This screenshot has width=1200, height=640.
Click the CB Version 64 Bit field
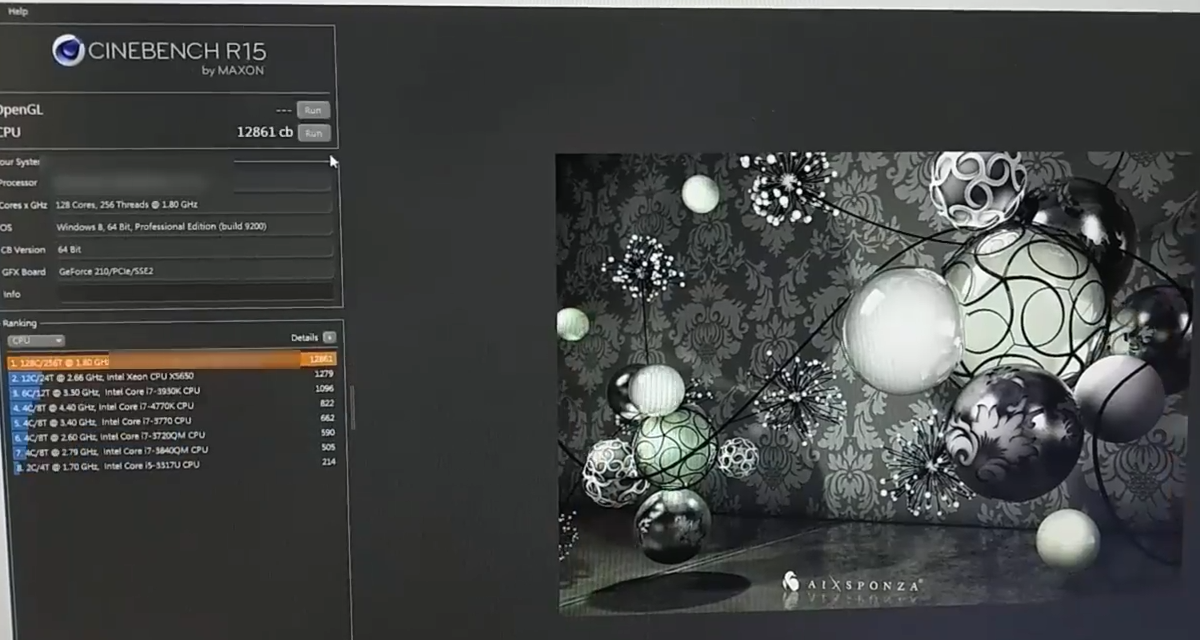point(193,249)
